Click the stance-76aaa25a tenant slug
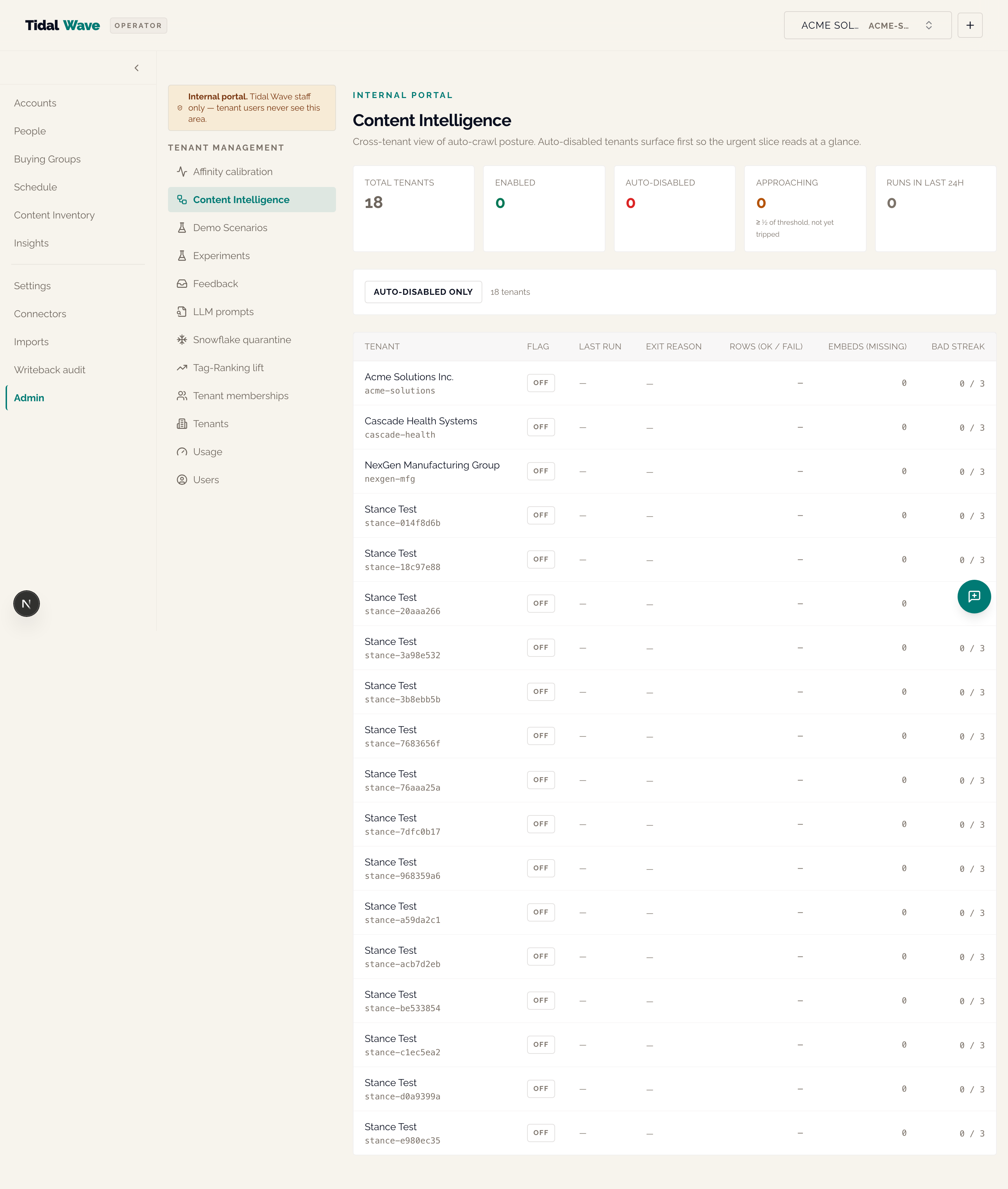Image resolution: width=1008 pixels, height=1189 pixels. (402, 788)
